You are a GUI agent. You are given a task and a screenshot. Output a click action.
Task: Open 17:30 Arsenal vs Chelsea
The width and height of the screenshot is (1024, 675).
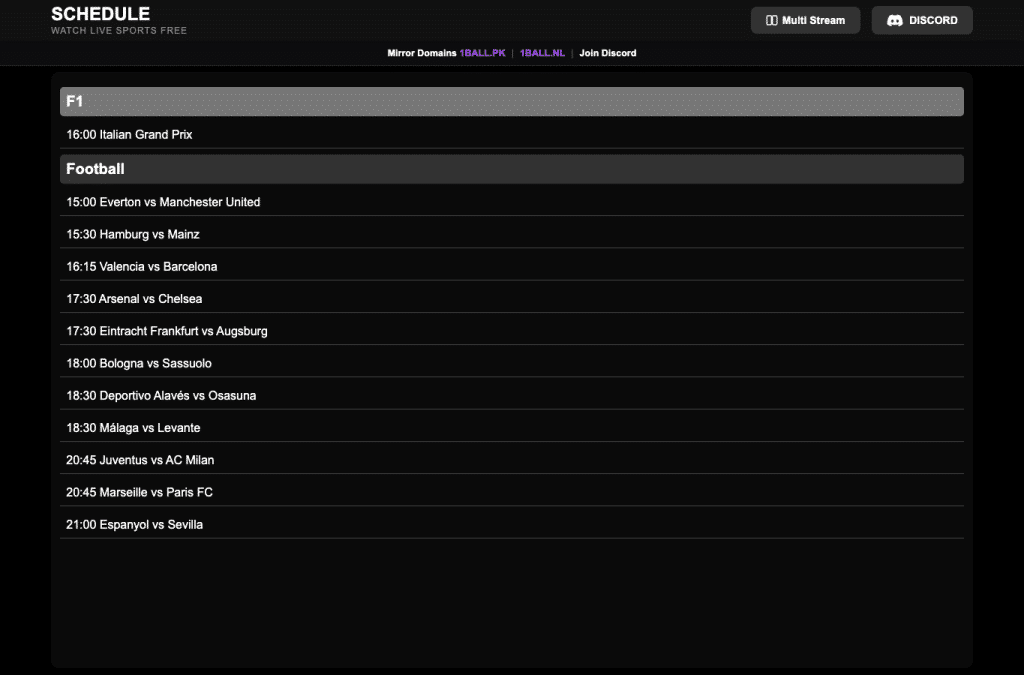(x=512, y=298)
